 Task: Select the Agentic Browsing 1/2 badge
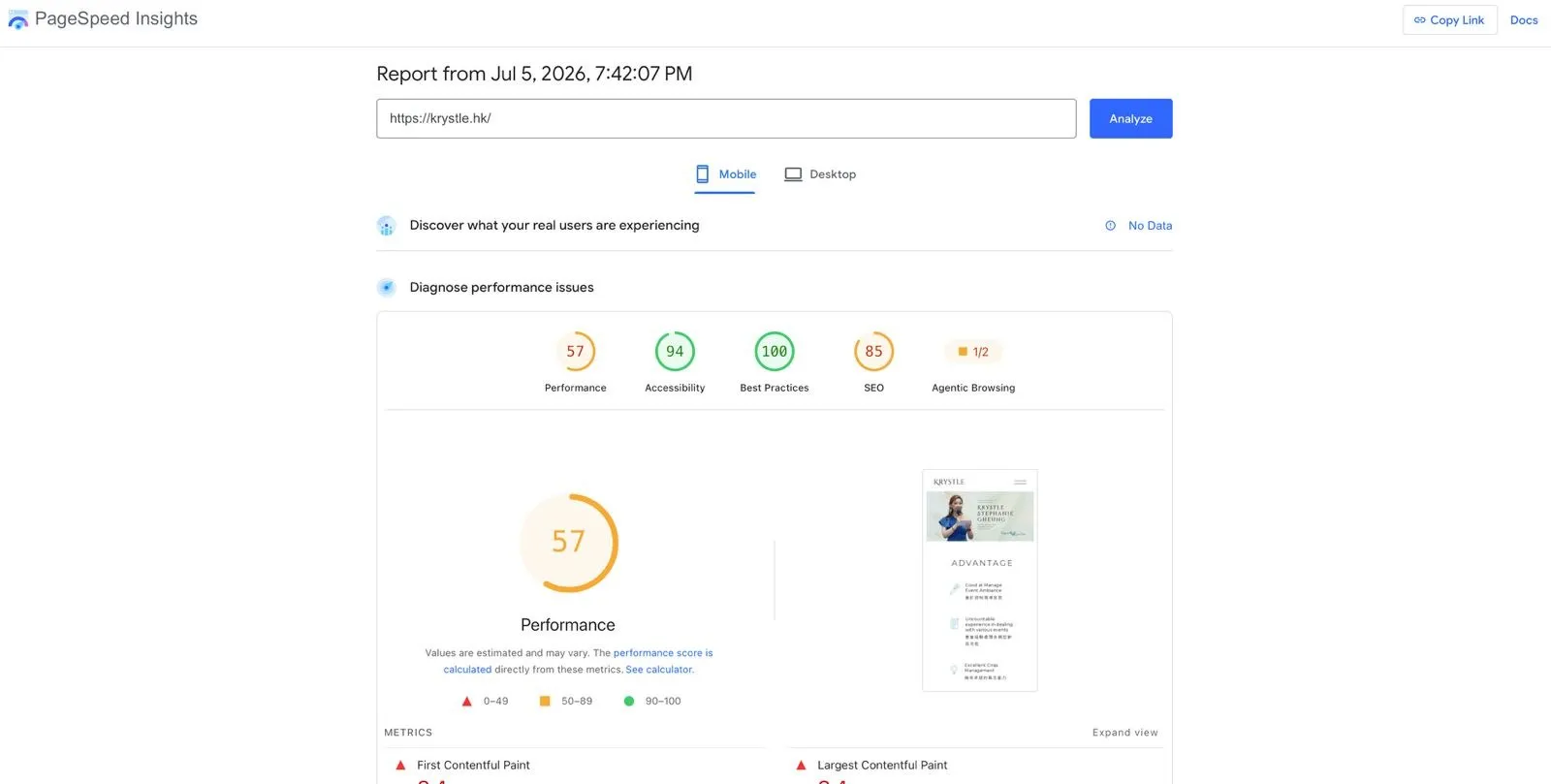(x=973, y=352)
